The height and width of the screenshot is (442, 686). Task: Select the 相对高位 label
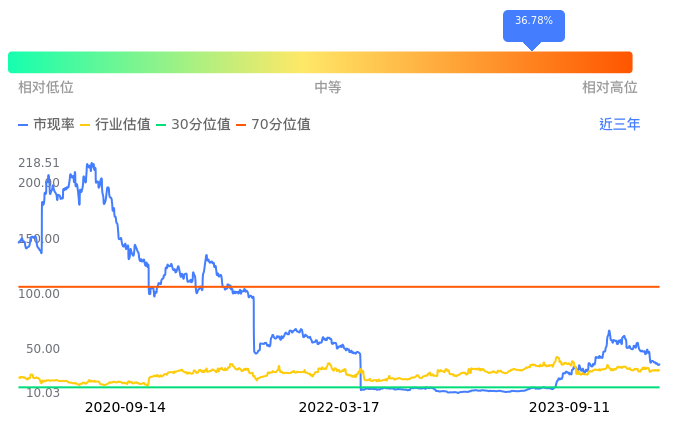click(610, 88)
